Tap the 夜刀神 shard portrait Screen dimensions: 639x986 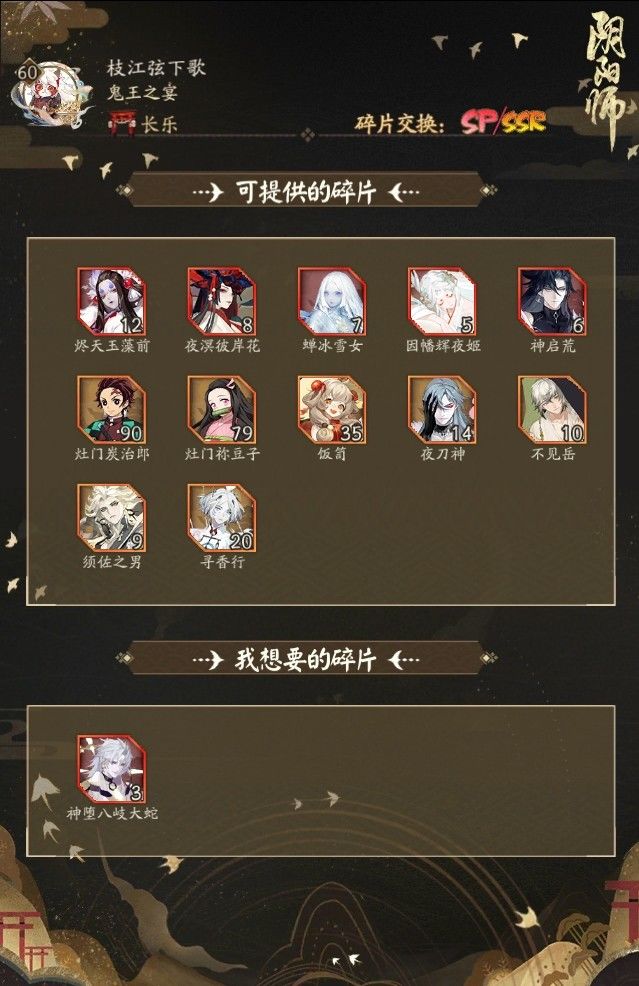[442, 410]
